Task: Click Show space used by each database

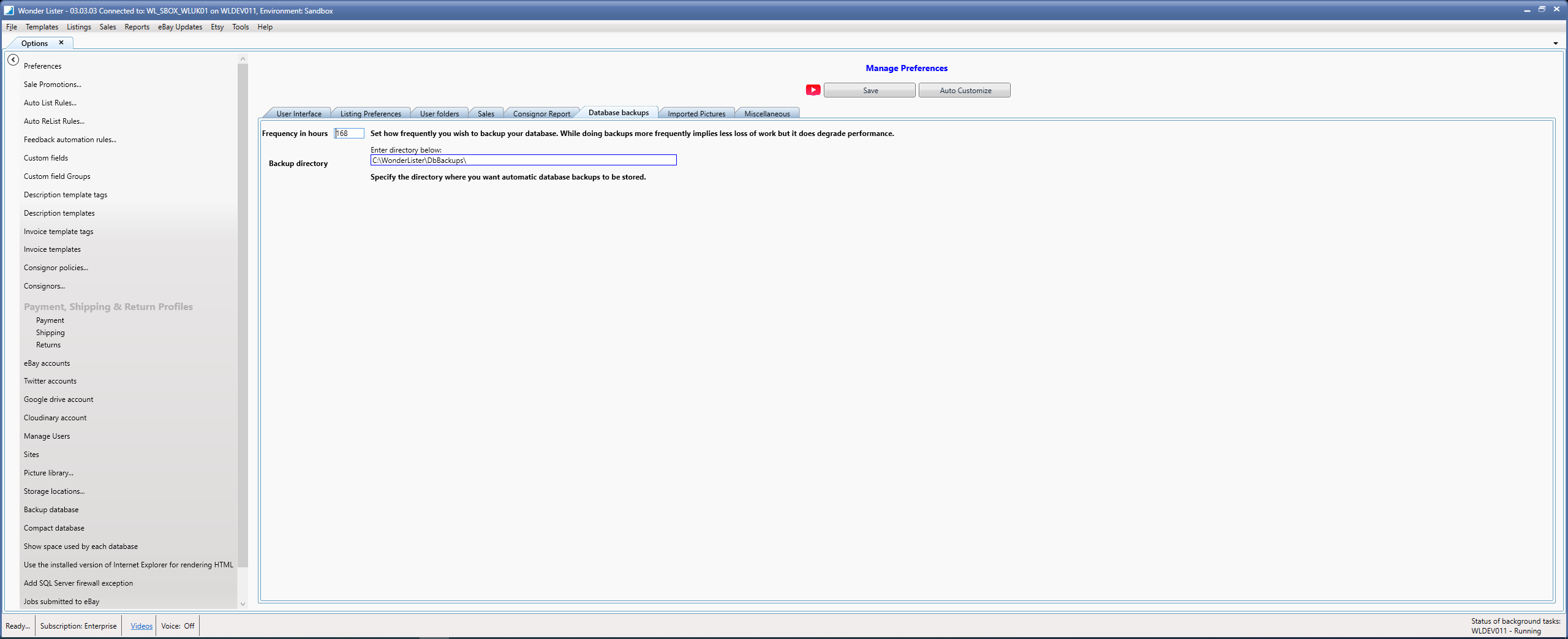Action: point(81,546)
